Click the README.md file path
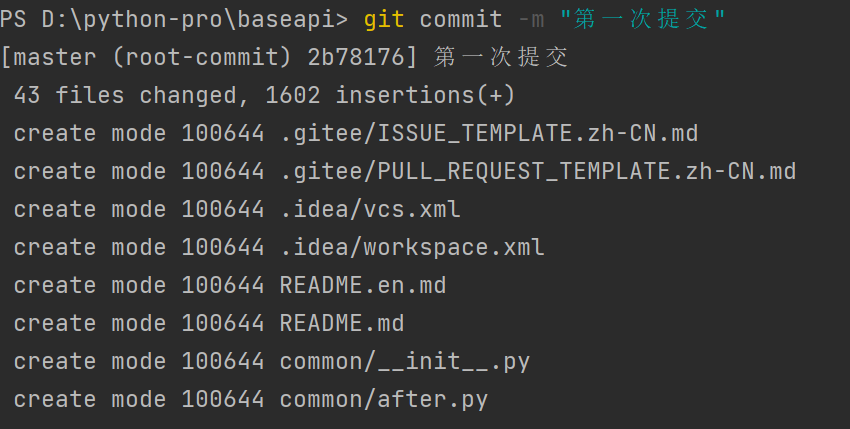The width and height of the screenshot is (850, 429). tap(342, 323)
